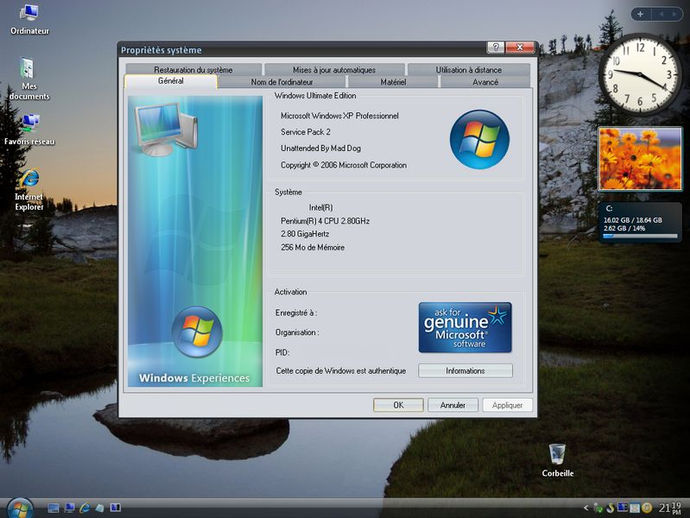690x518 pixels.
Task: Click the sidebar previous arrow
Action: (x=661, y=14)
